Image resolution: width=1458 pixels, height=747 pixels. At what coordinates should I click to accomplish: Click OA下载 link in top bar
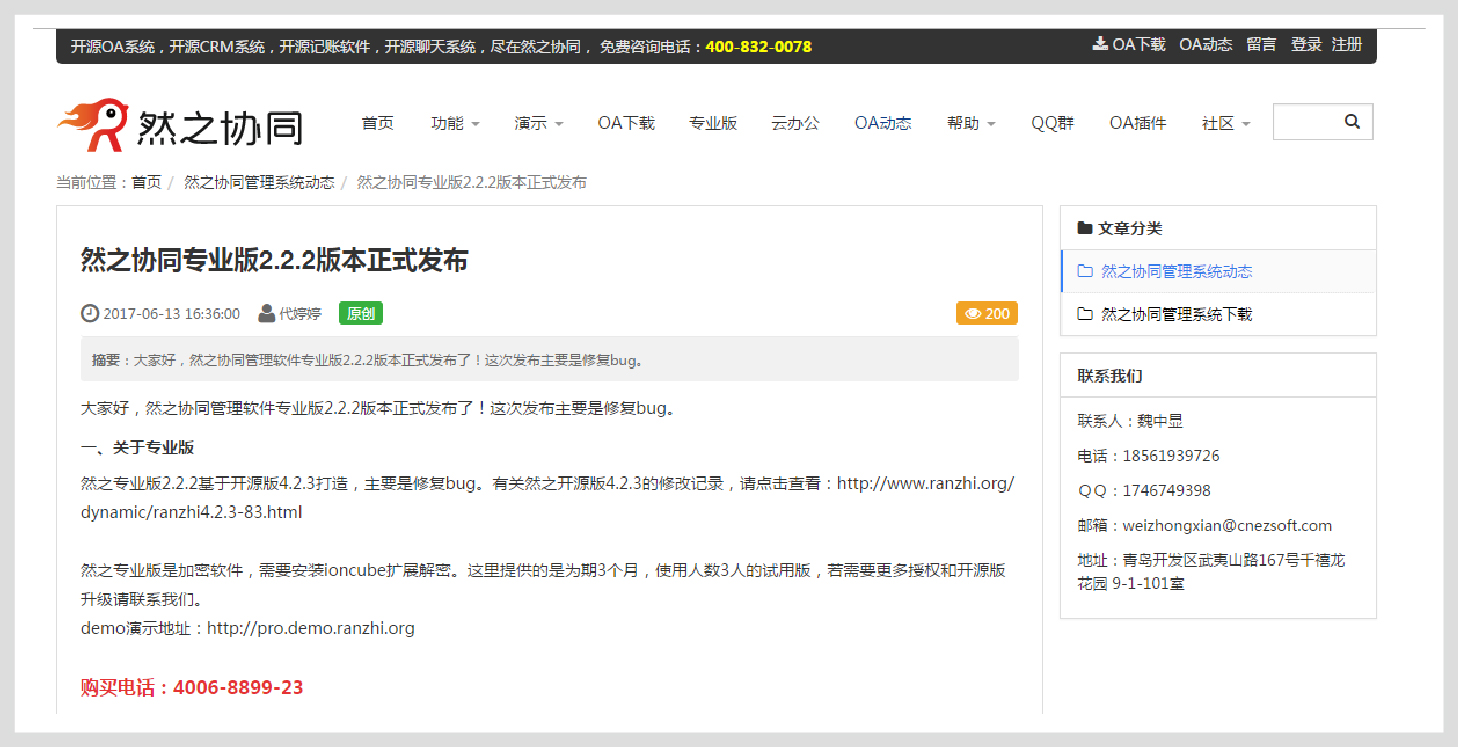click(1139, 44)
